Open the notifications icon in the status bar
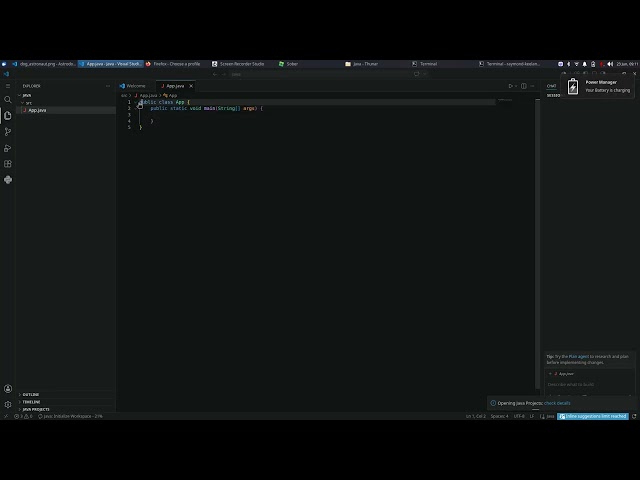 pyautogui.click(x=634, y=416)
